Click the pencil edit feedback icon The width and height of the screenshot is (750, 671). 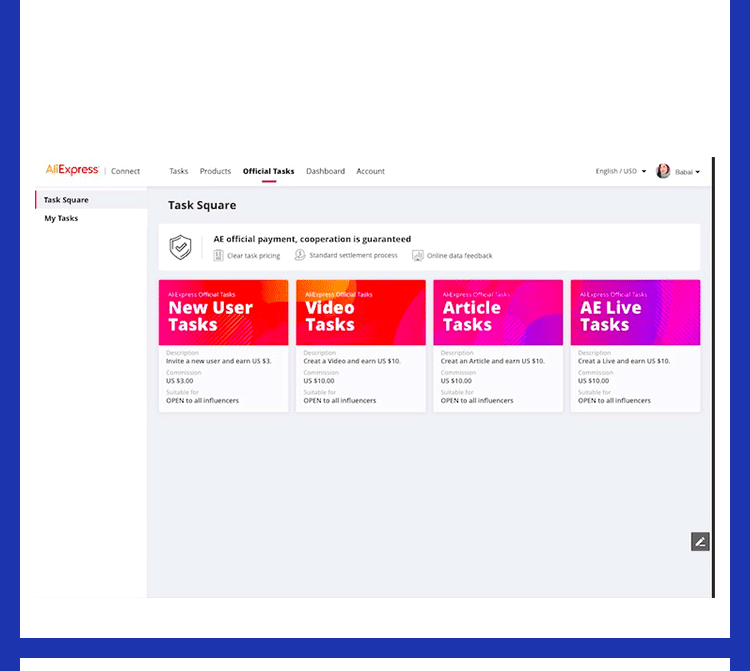tap(700, 541)
